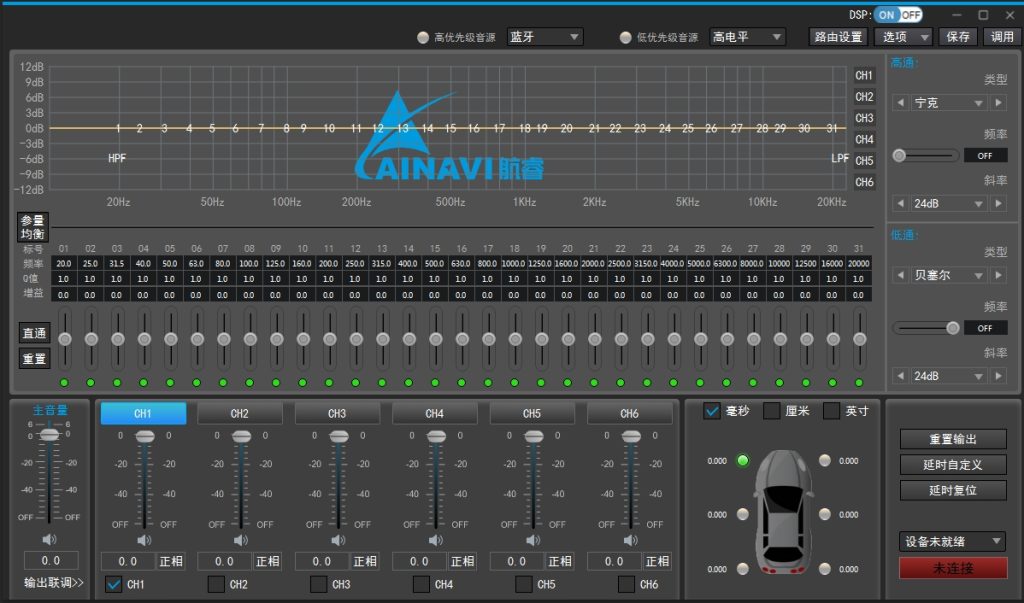Open the 设备未就绪 device dropdown
Screen dimensions: 1024x603
(953, 541)
